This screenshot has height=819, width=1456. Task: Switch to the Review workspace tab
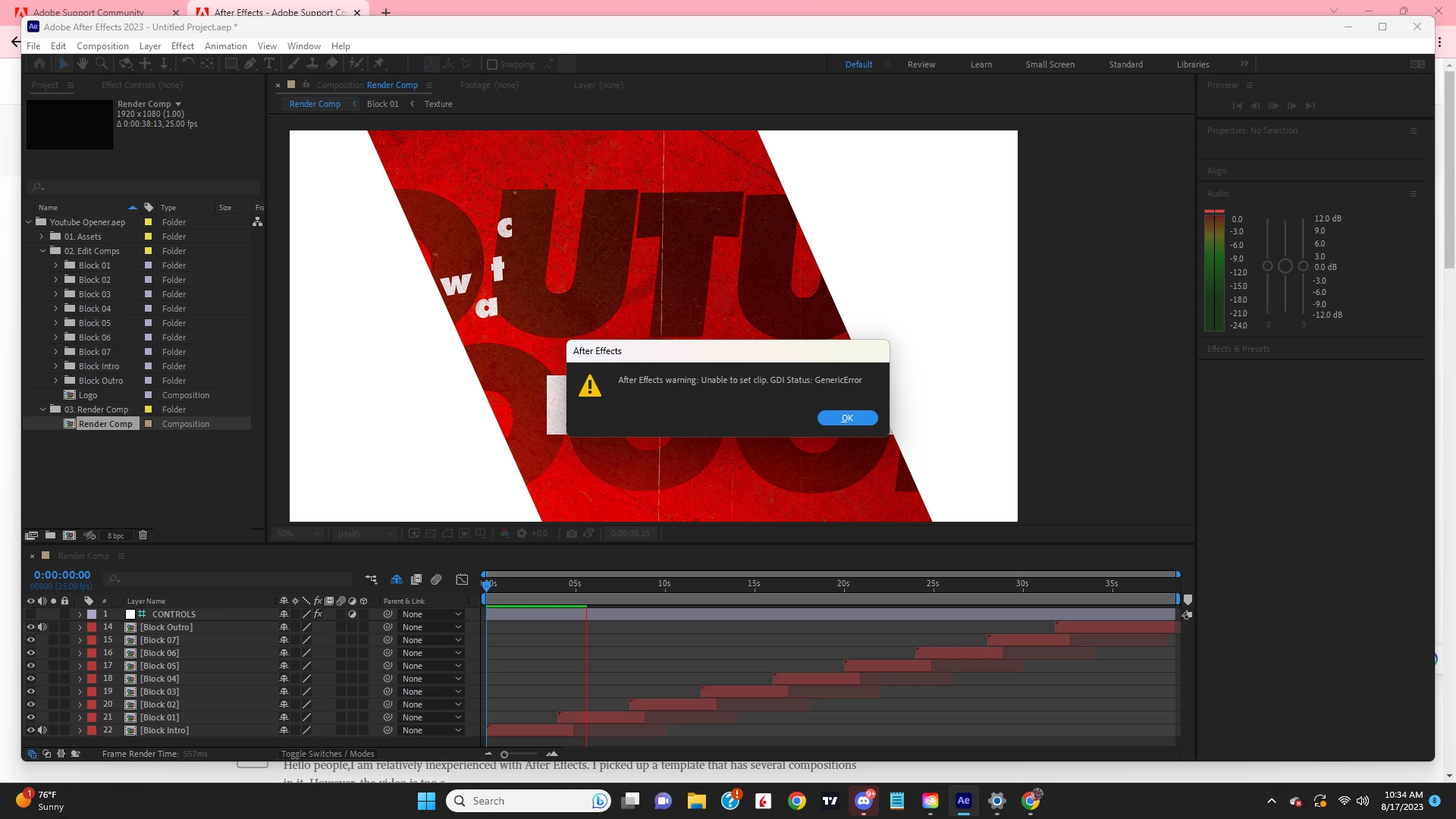921,64
